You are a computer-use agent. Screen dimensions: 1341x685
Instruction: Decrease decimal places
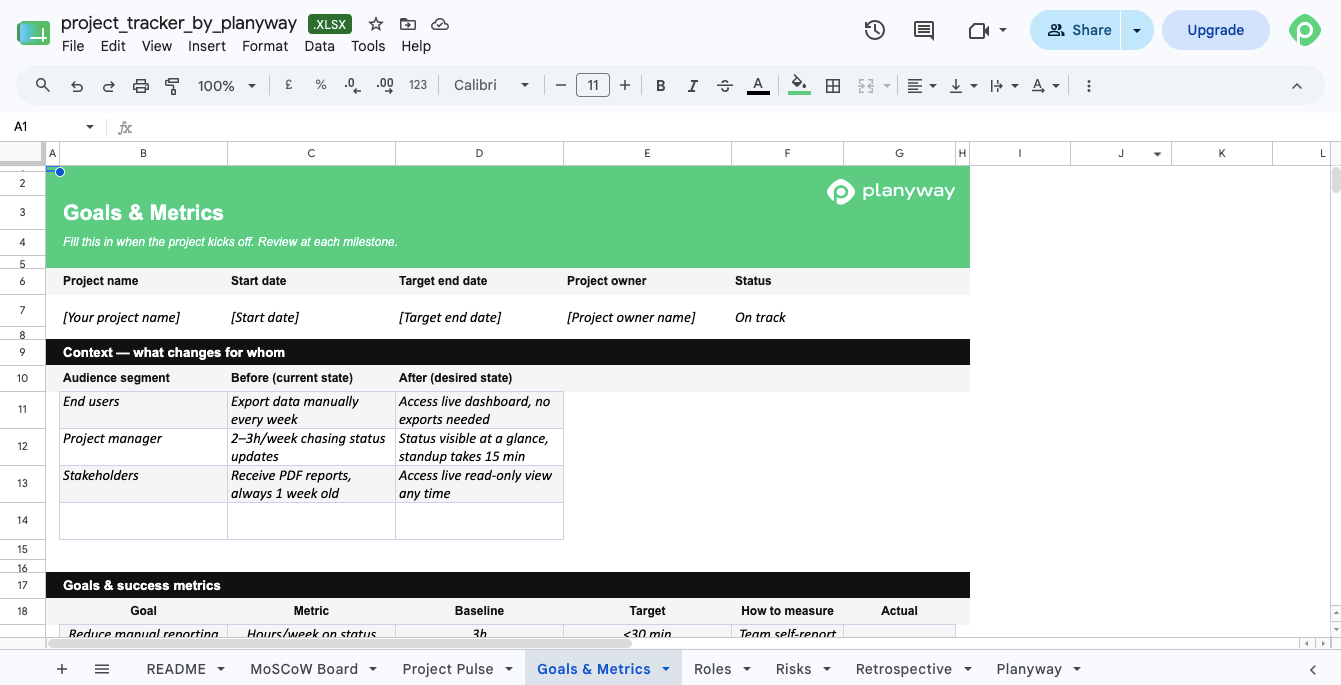point(352,86)
